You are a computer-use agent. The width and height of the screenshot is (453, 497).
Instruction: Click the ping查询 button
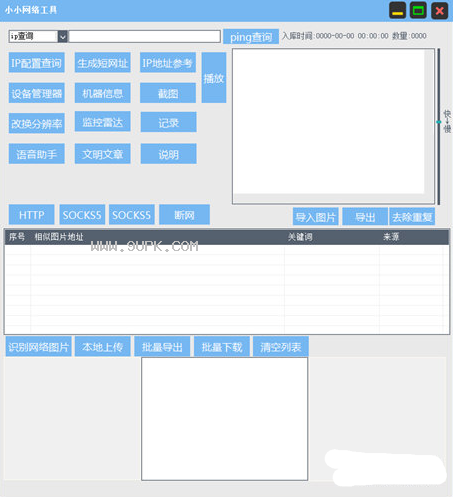(251, 37)
